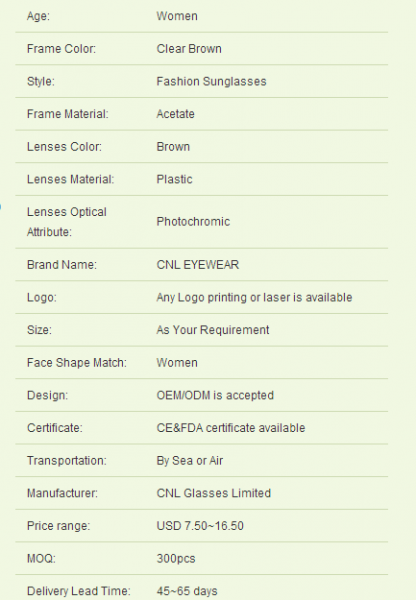Click the 'Age:' row label
The width and height of the screenshot is (416, 600).
pyautogui.click(x=38, y=16)
